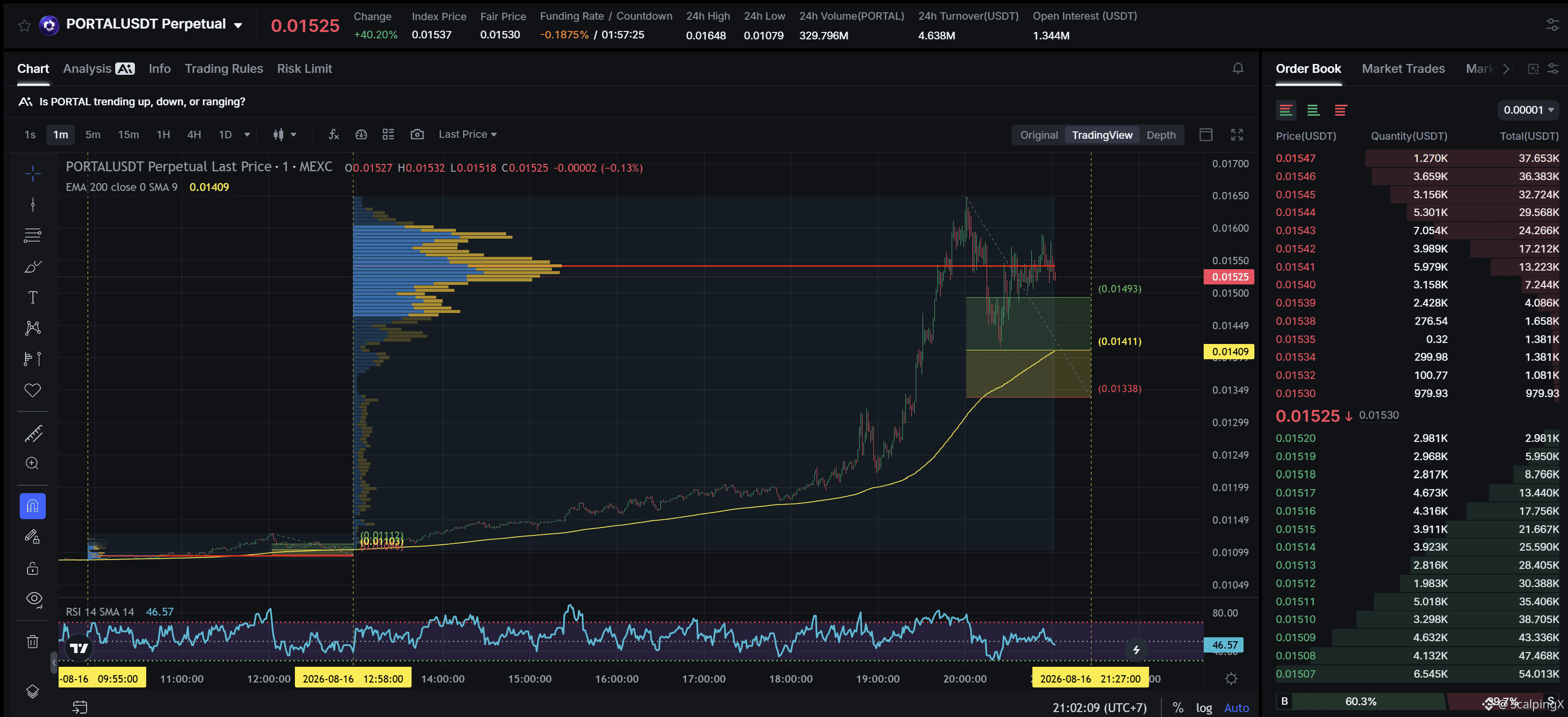The width and height of the screenshot is (1568, 717).
Task: Open the object tree layers icon
Action: click(33, 691)
